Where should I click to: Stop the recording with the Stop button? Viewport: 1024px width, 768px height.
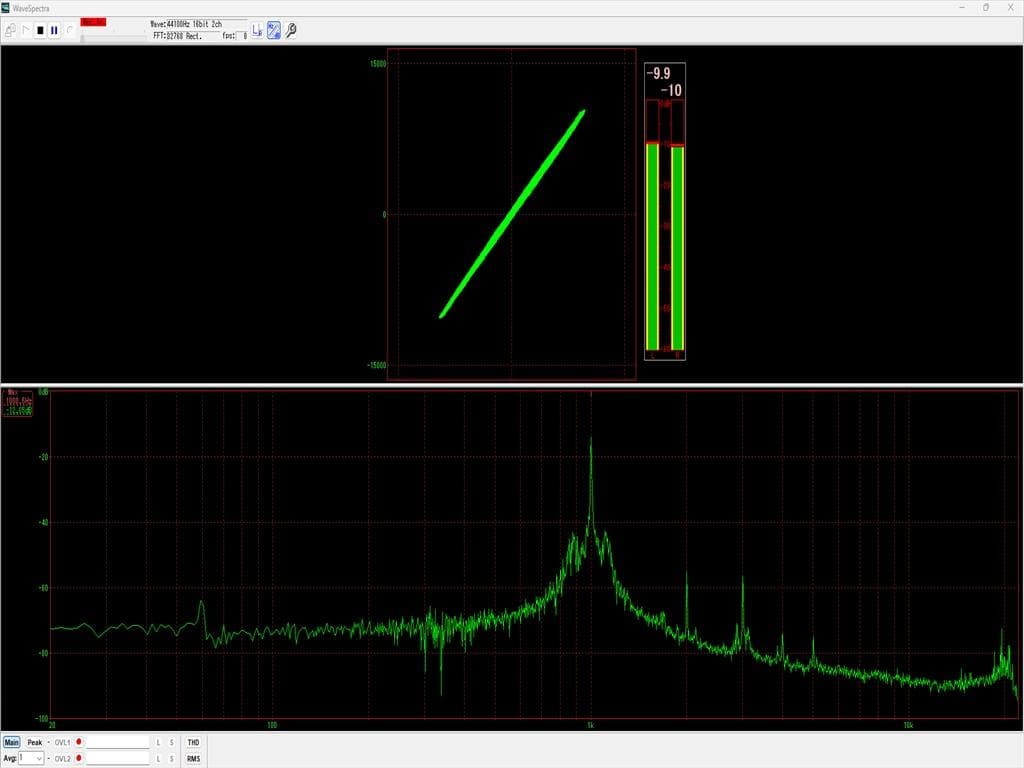pos(40,30)
